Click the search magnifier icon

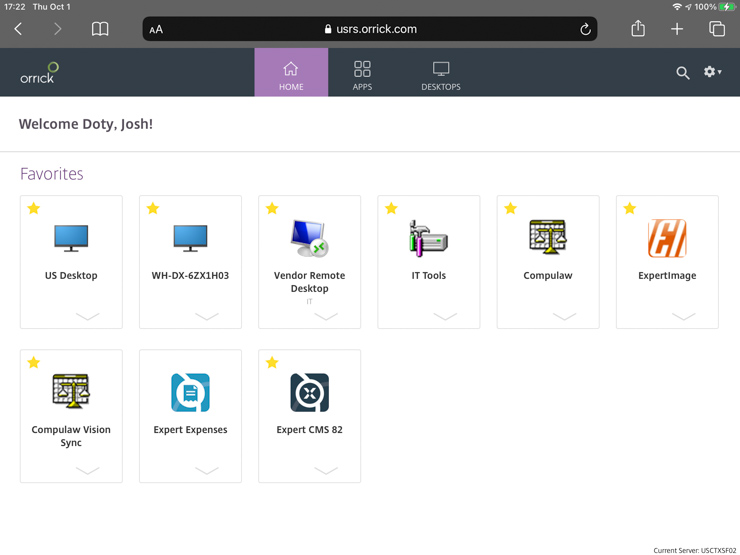click(682, 73)
